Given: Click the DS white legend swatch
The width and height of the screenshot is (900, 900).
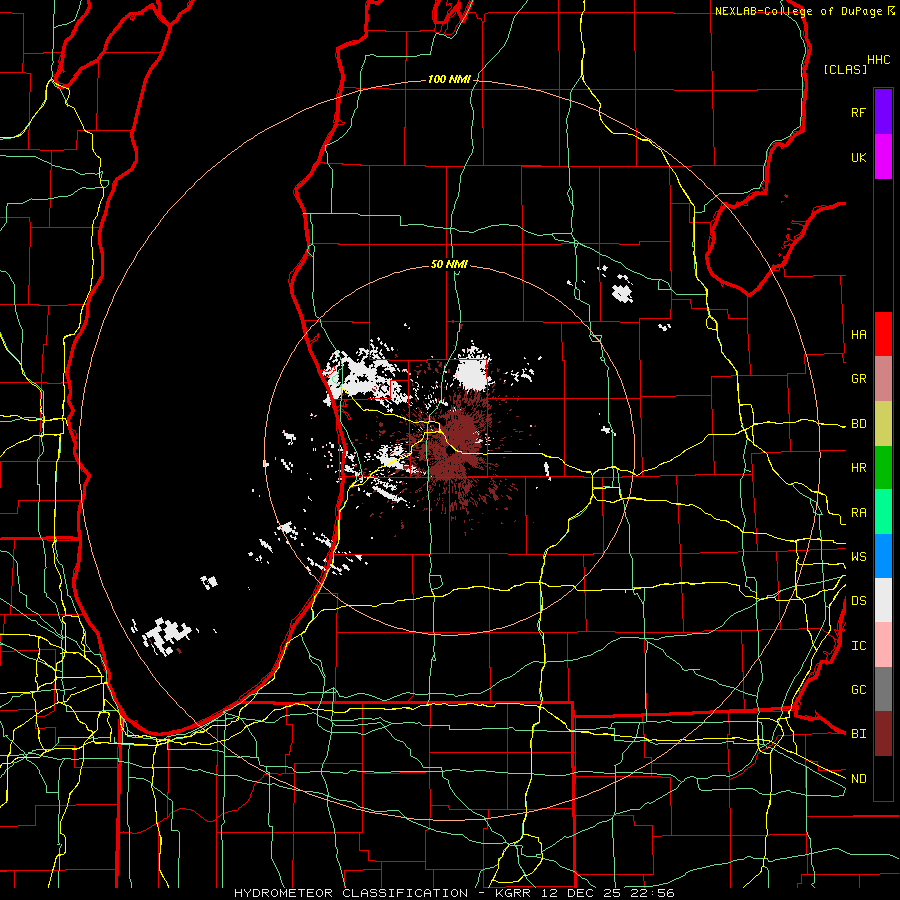Looking at the screenshot, I should pos(883,600).
